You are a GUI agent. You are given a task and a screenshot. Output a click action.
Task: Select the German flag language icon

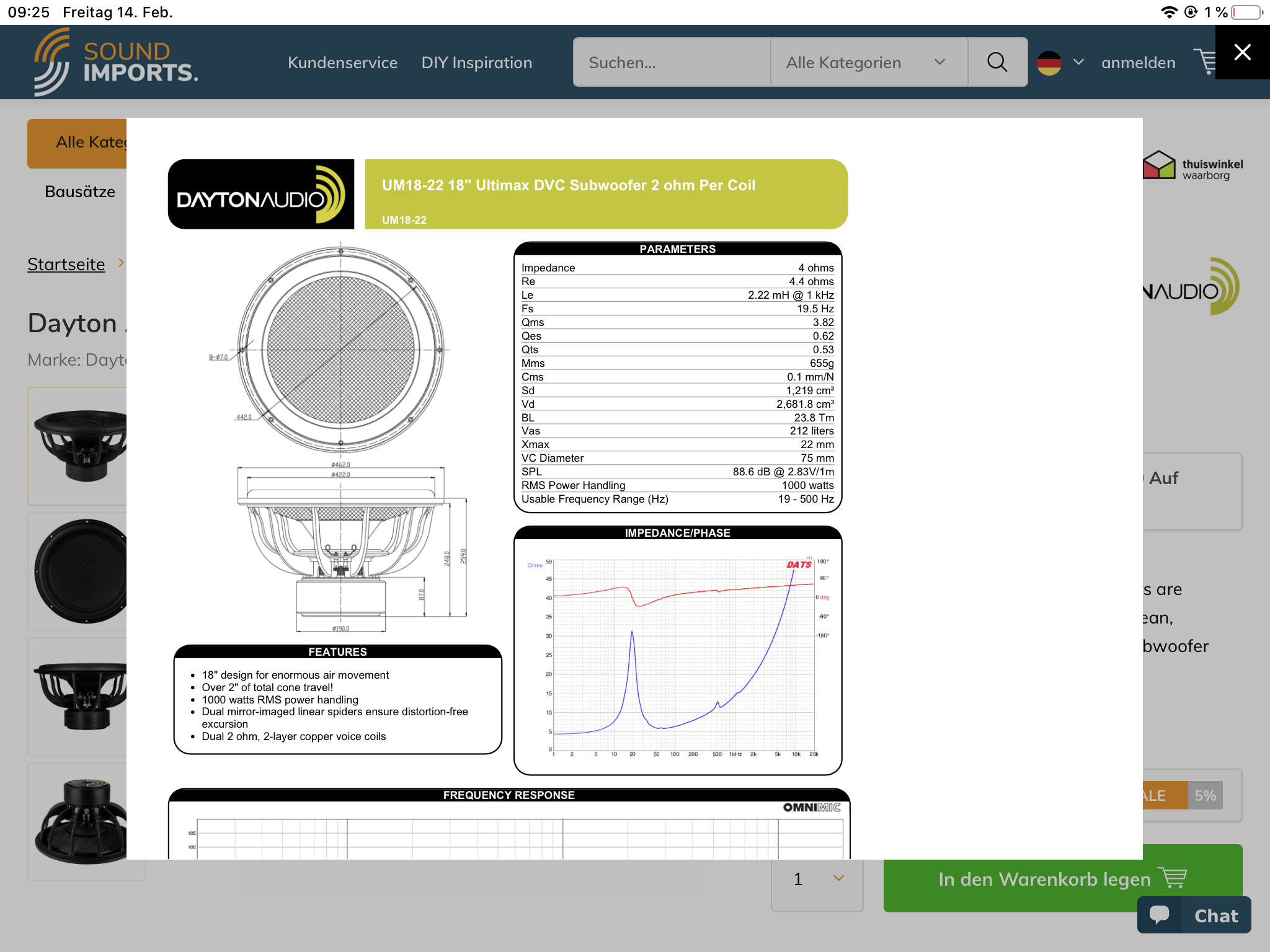click(1049, 63)
